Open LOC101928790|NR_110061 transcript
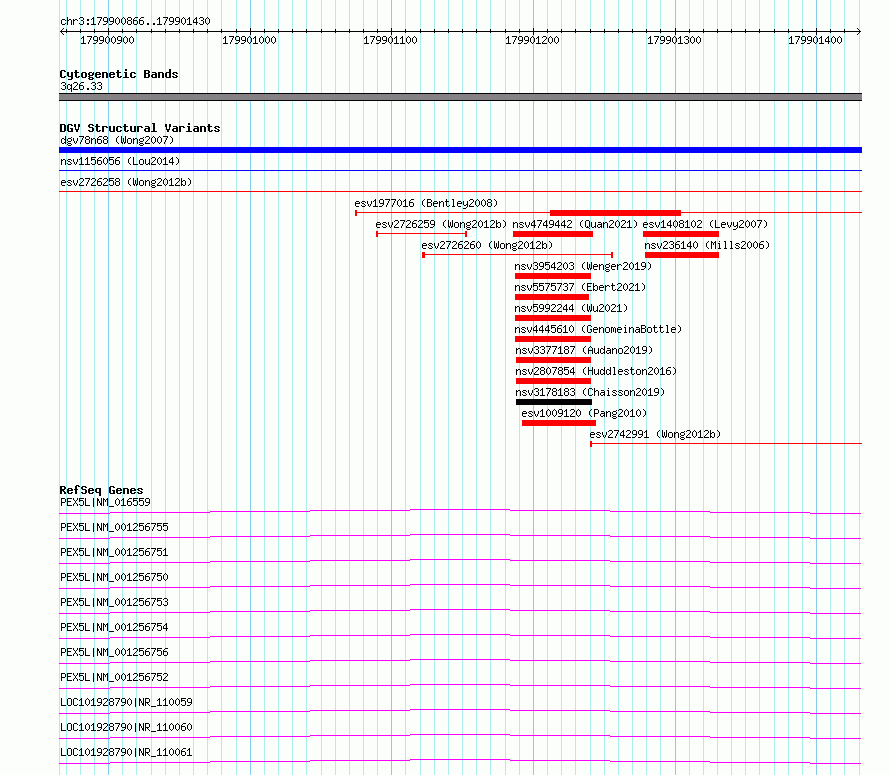This screenshot has height=775, width=890. [126, 752]
